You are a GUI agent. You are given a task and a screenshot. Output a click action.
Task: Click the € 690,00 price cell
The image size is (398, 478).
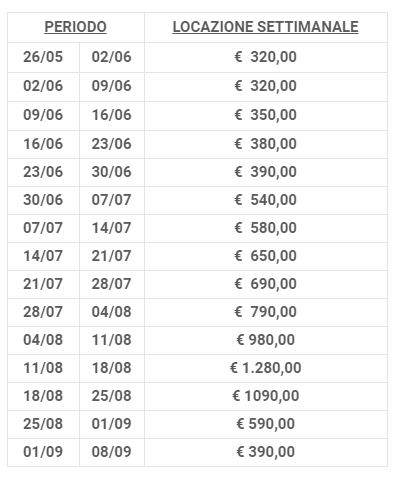pyautogui.click(x=265, y=284)
